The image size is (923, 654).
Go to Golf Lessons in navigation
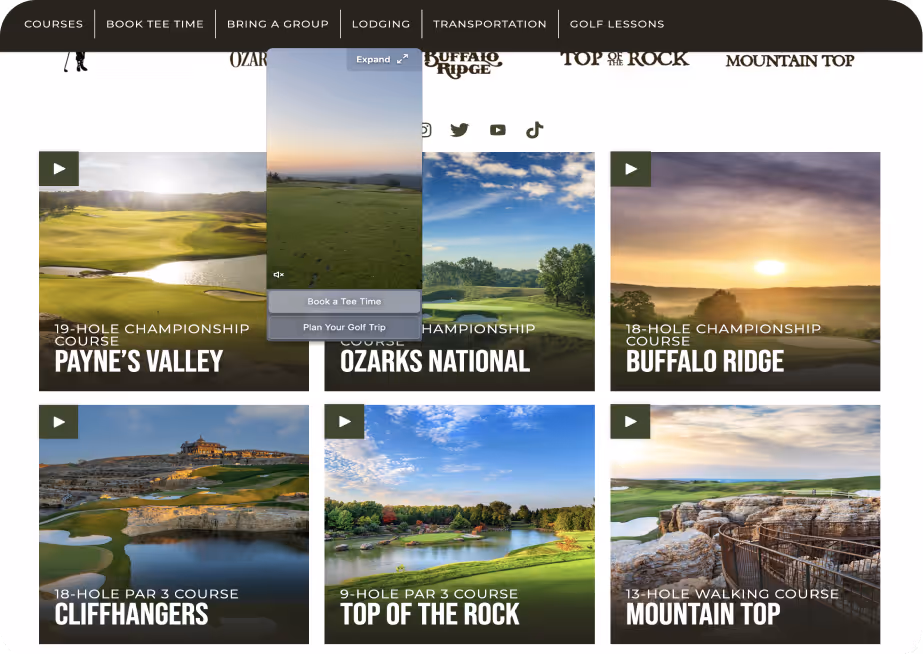pyautogui.click(x=617, y=24)
